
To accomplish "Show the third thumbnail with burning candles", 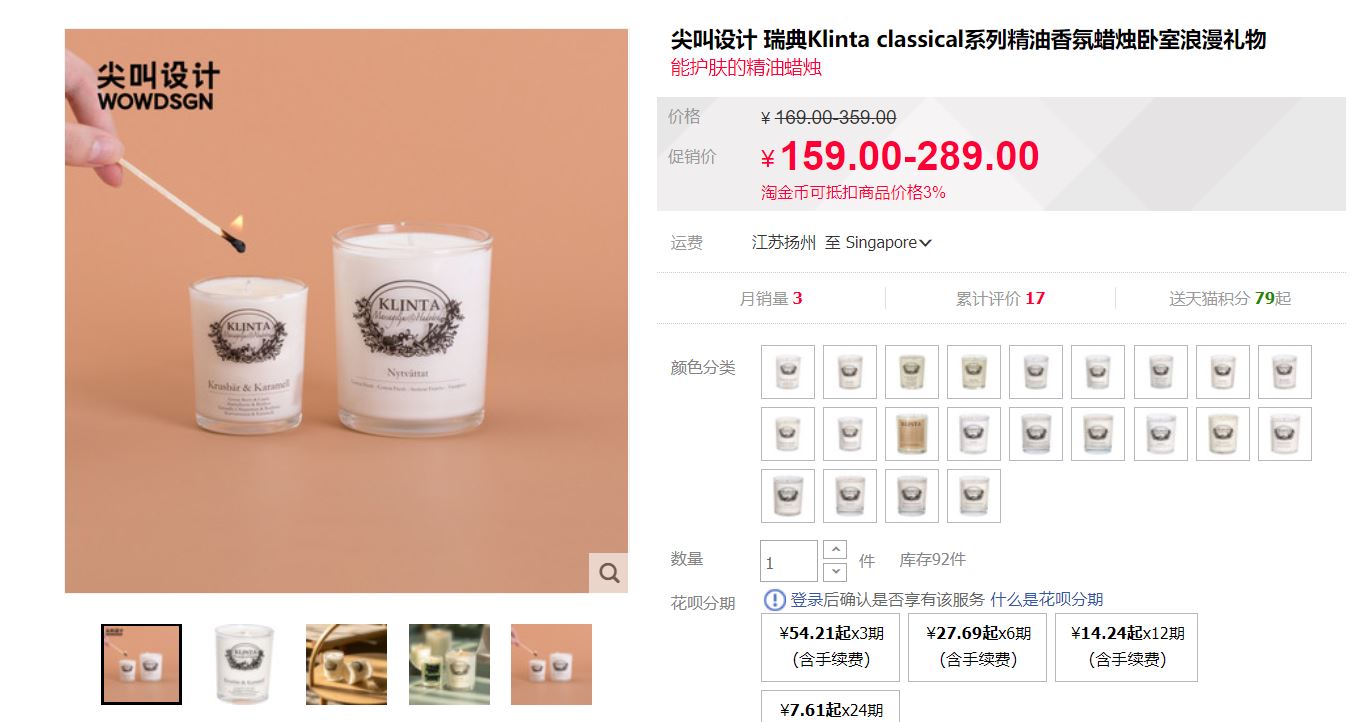I will coord(346,665).
